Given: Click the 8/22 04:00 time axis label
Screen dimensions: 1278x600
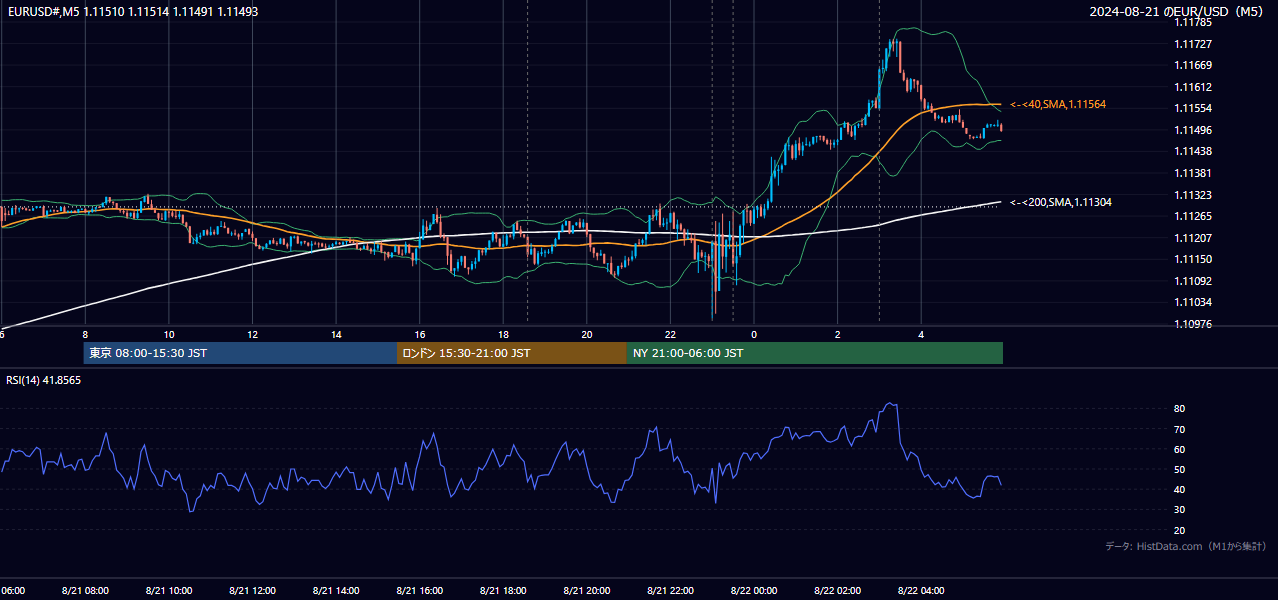Looking at the screenshot, I should [x=921, y=591].
